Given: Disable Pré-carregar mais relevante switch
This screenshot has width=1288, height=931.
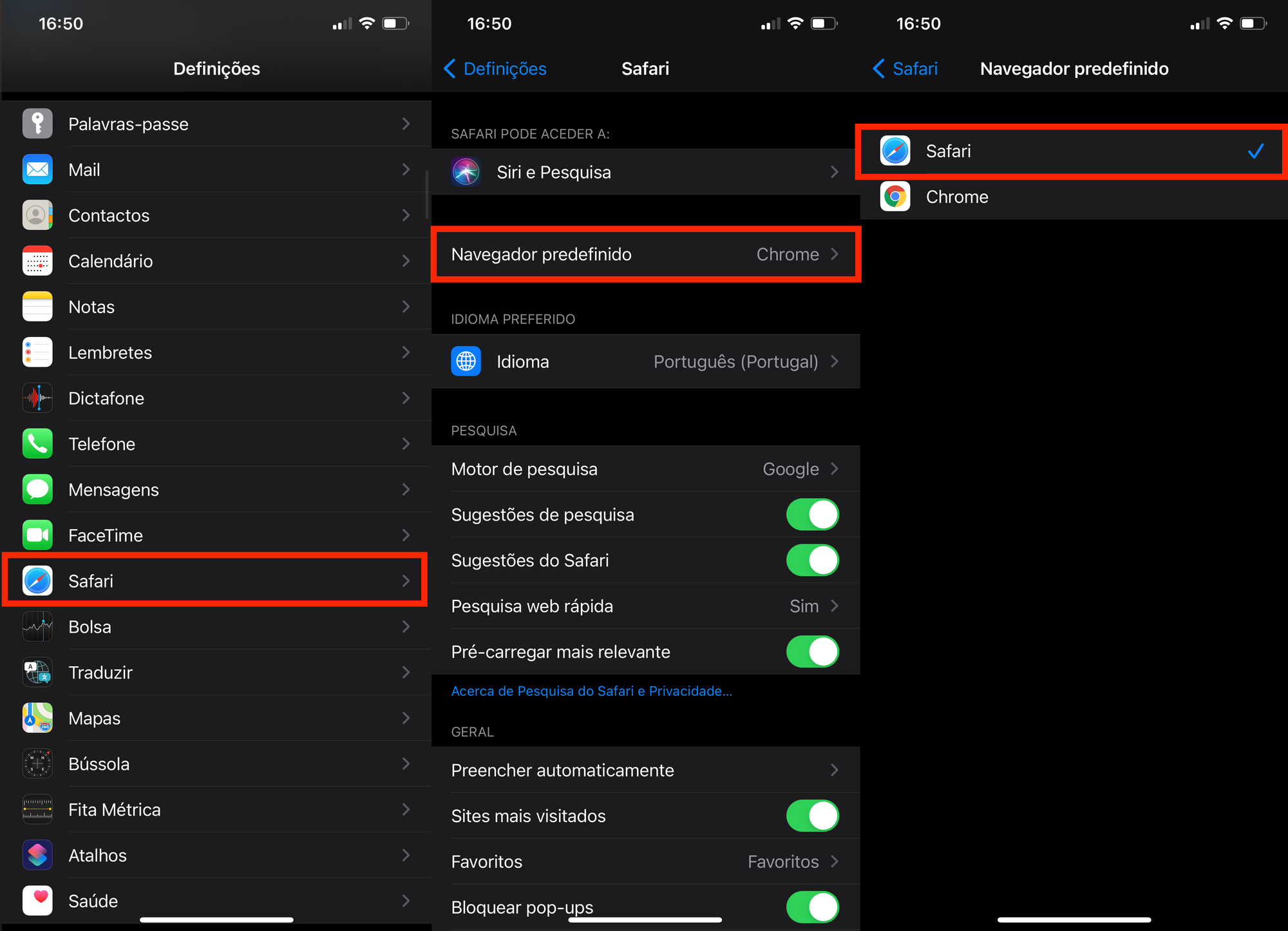Looking at the screenshot, I should (x=812, y=652).
